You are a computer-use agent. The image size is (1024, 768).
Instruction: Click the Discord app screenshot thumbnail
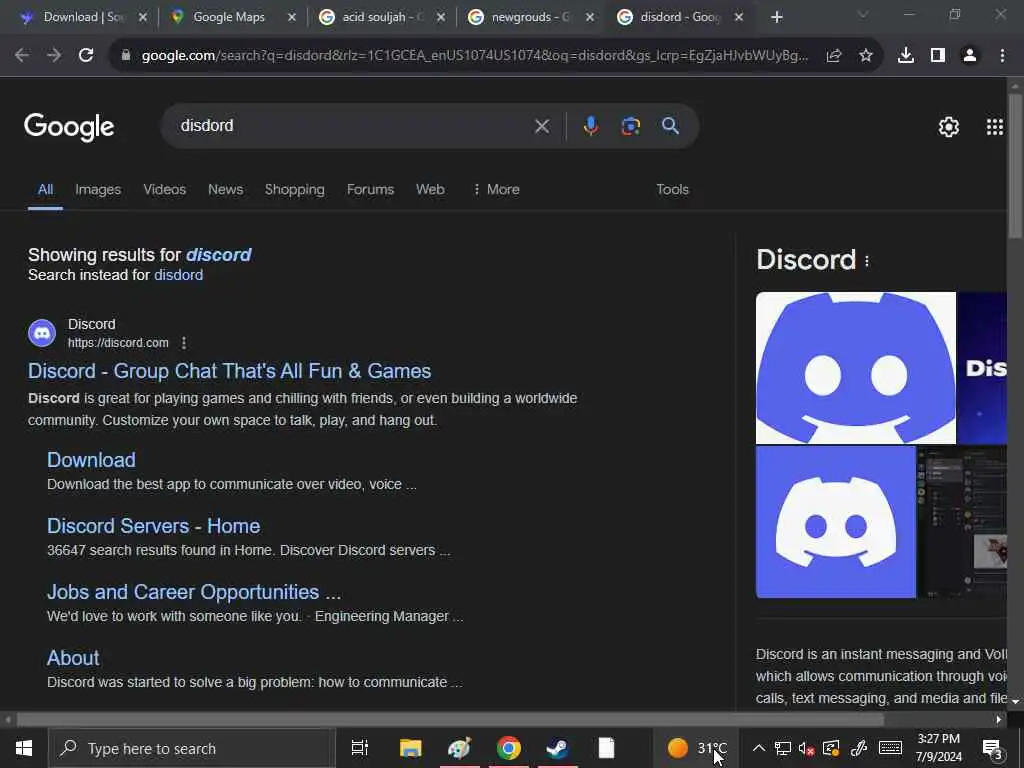coord(963,522)
